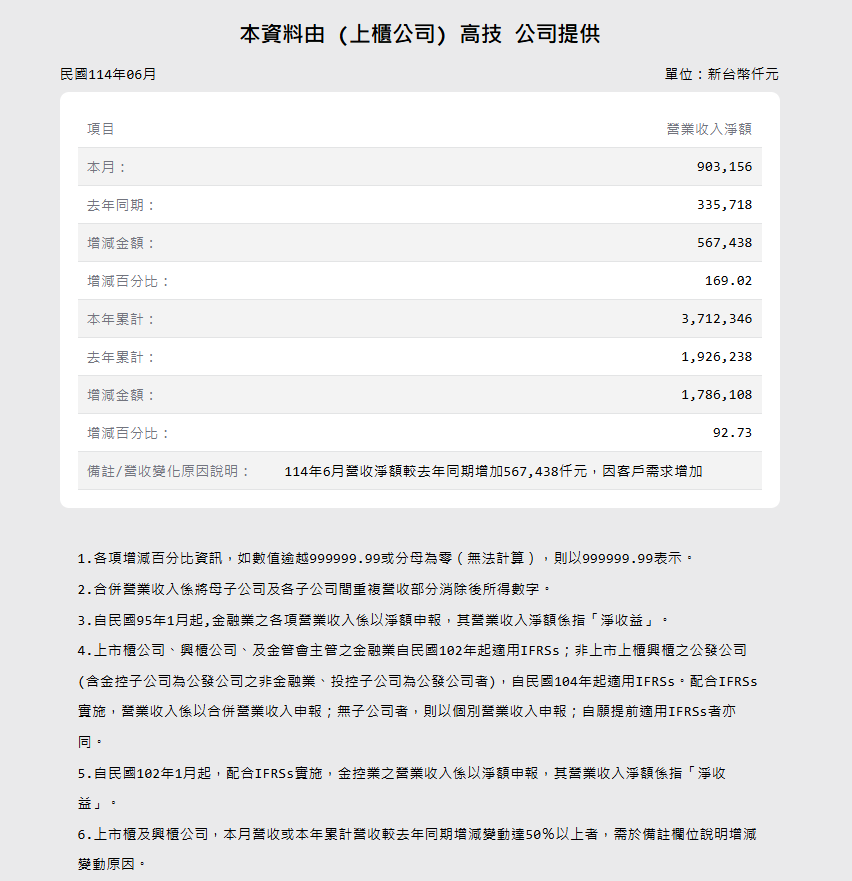Select the 本年累計： row label
The height and width of the screenshot is (881, 852).
coord(121,319)
